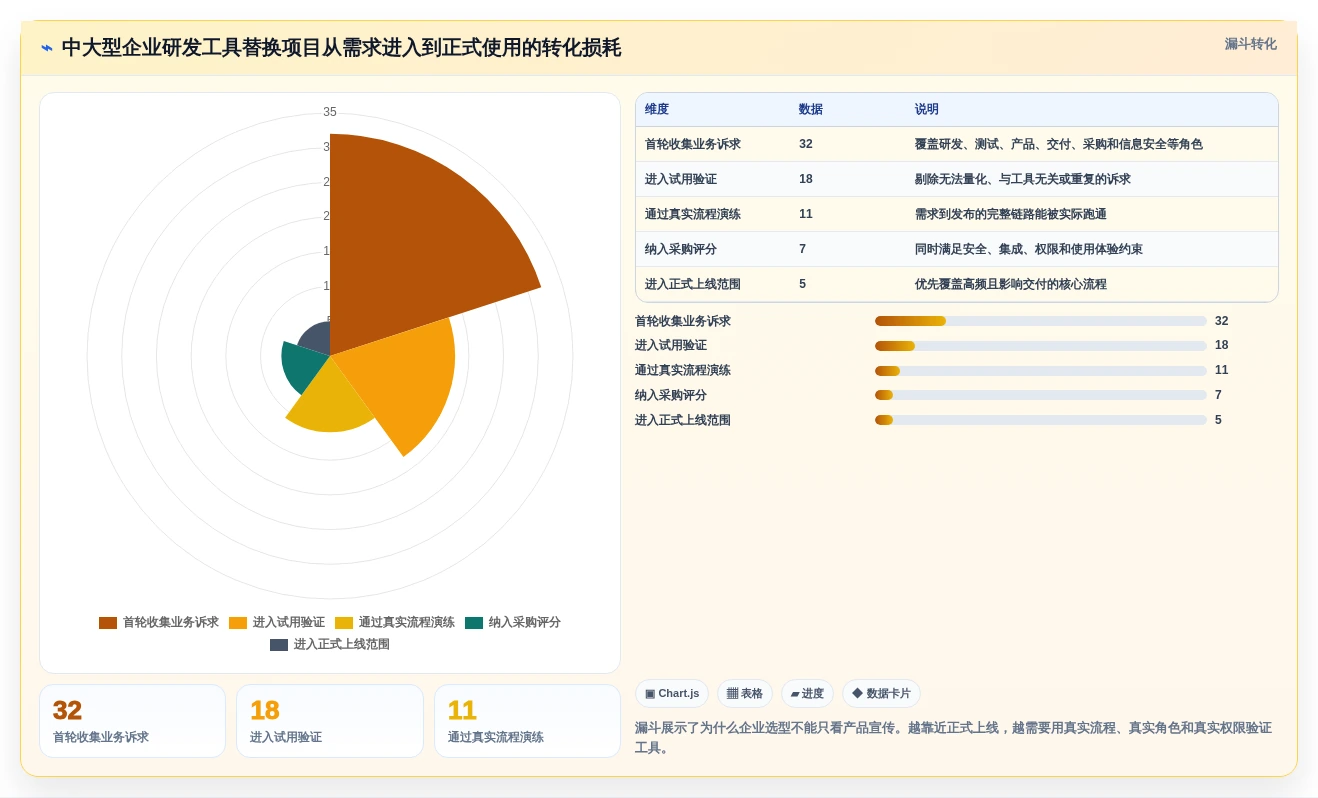Click the Chart.js chip
The width and height of the screenshot is (1318, 798).
pos(672,694)
